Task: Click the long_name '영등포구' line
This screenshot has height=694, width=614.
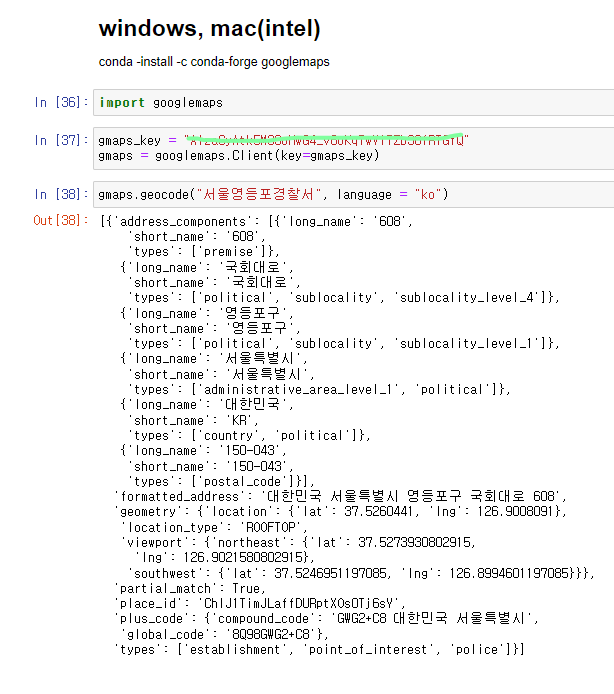Action: 207,313
